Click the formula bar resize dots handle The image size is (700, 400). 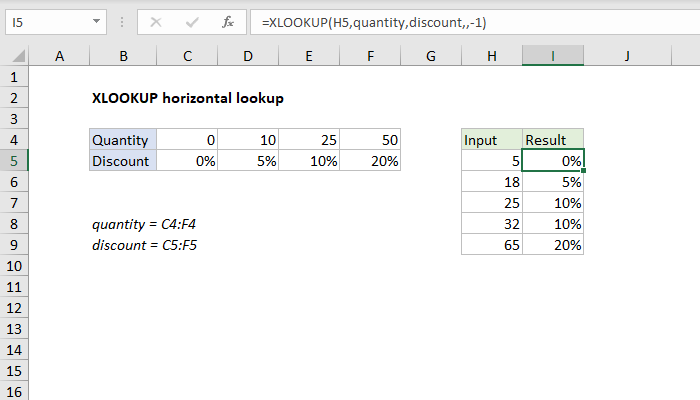coord(122,22)
